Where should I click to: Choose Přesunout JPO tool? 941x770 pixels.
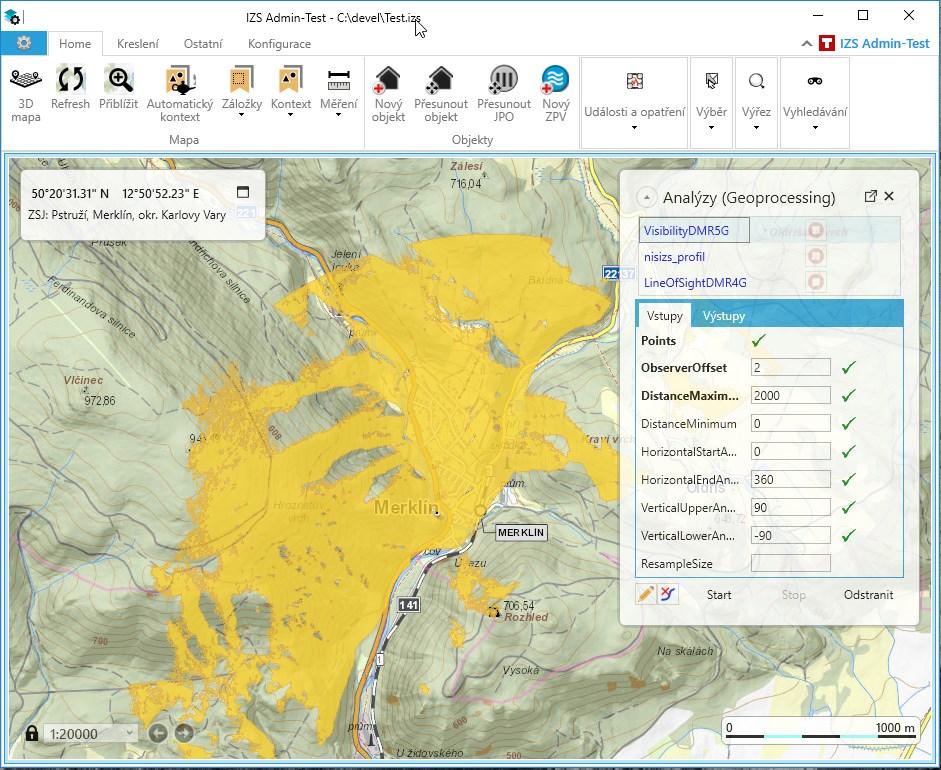point(504,94)
